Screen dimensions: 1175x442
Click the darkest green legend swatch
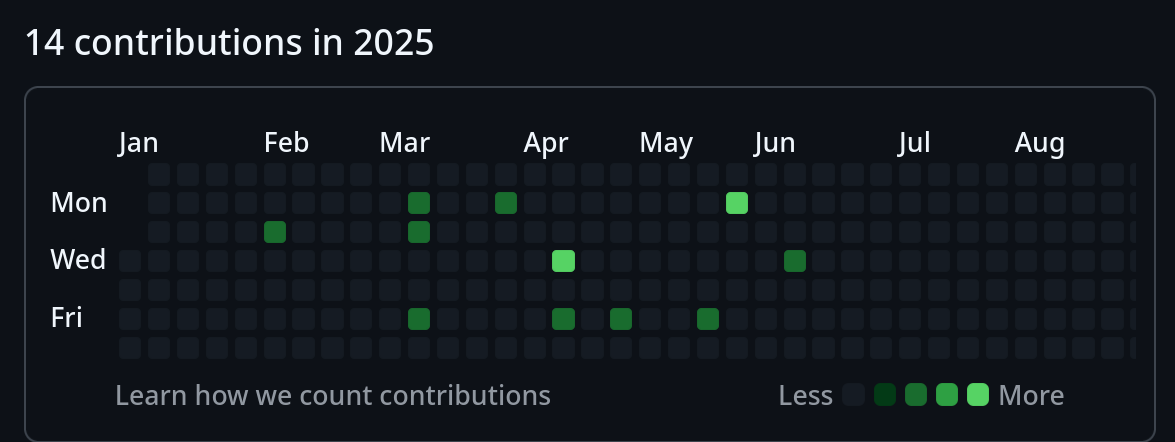point(885,394)
